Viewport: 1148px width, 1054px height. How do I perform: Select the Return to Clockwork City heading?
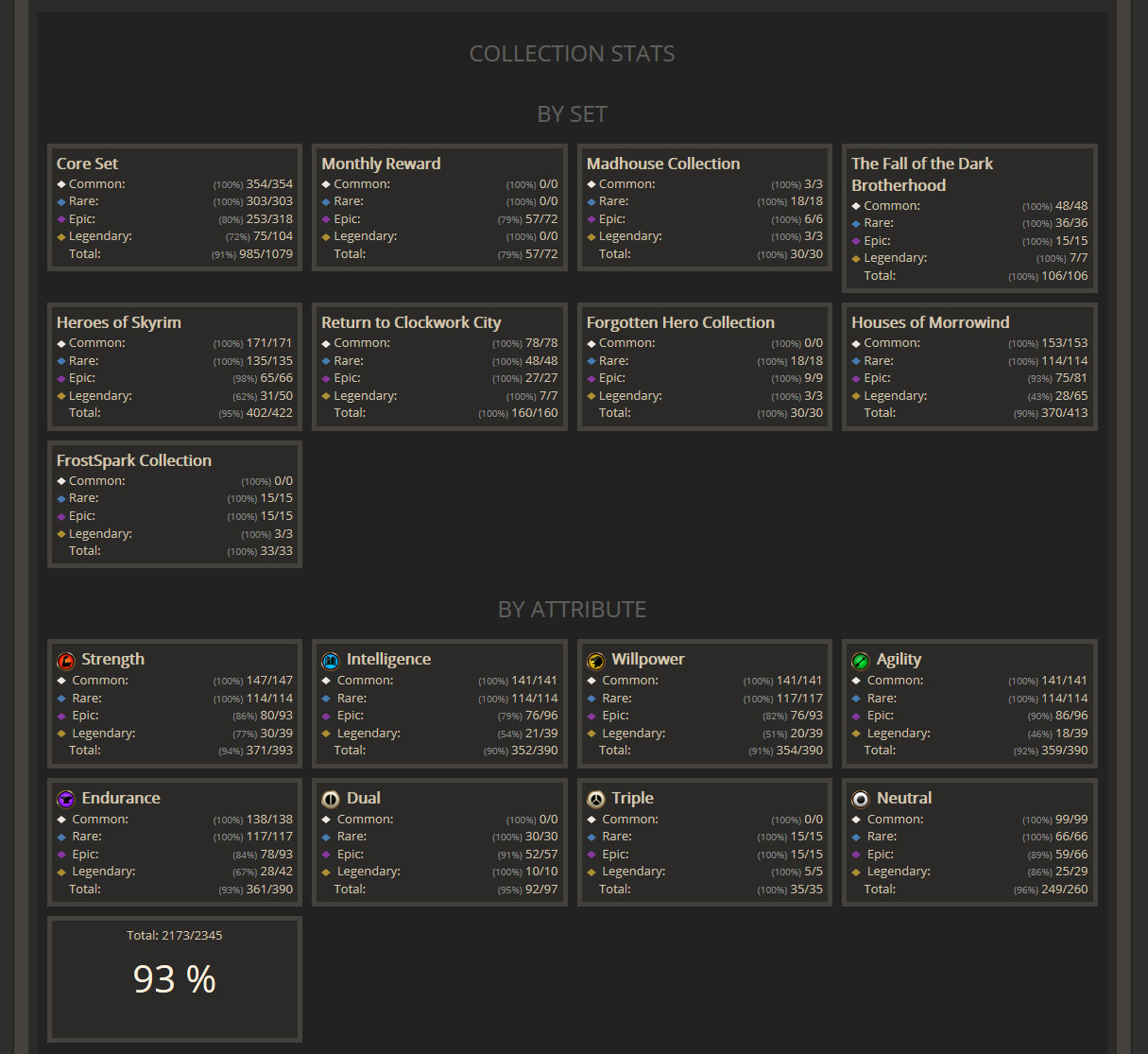point(411,322)
